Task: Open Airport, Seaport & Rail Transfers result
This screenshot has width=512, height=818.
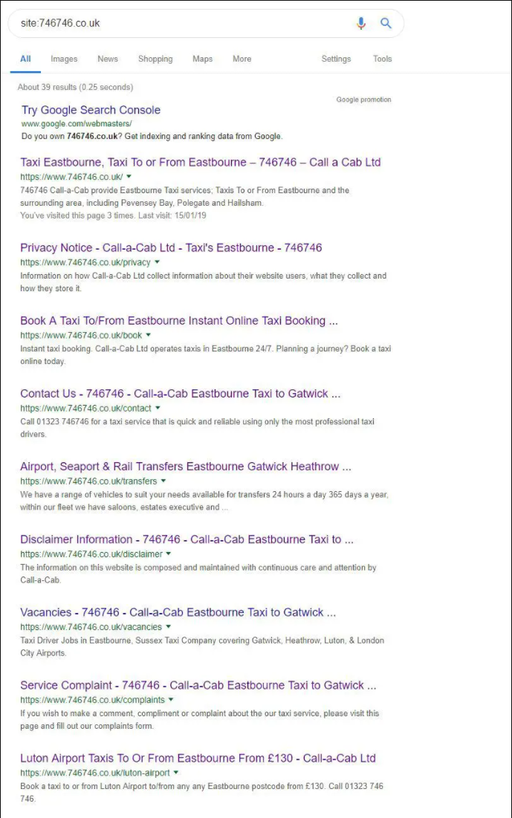Action: [x=186, y=467]
